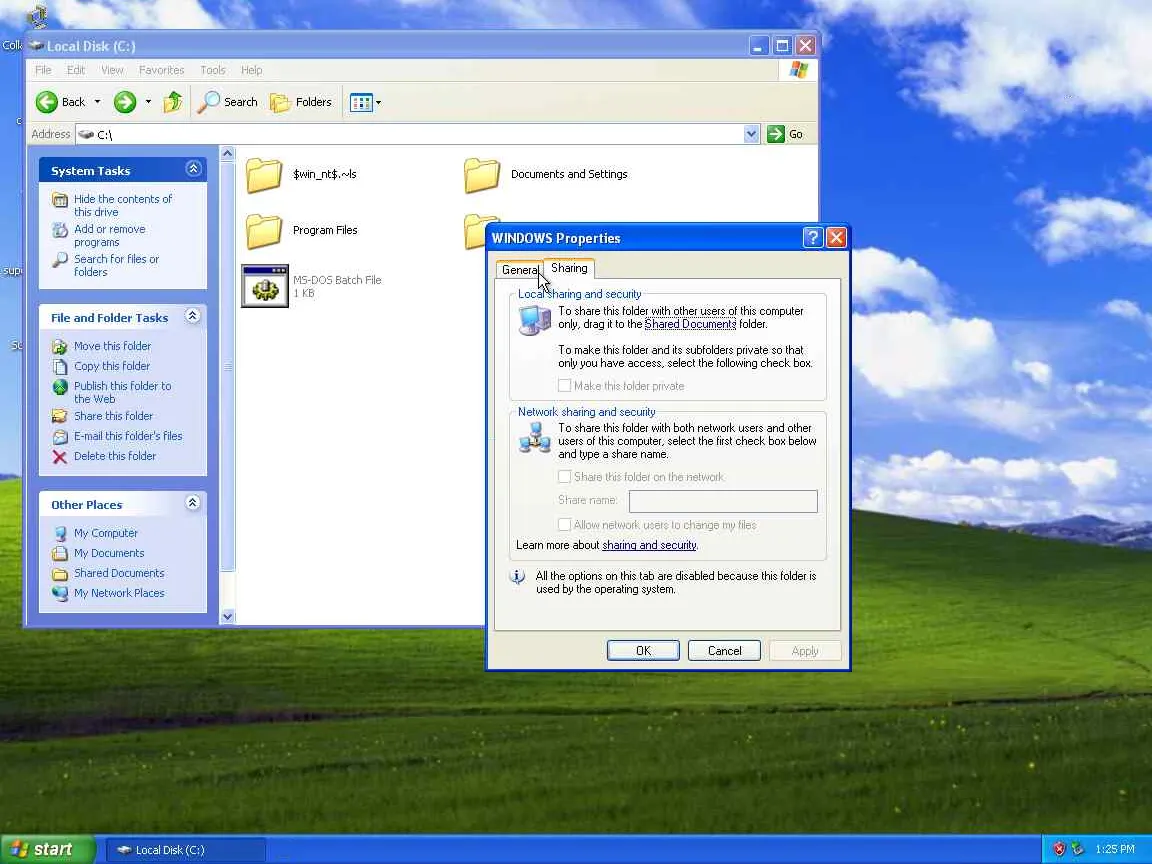Open My Network Places link
The height and width of the screenshot is (864, 1152).
[119, 593]
